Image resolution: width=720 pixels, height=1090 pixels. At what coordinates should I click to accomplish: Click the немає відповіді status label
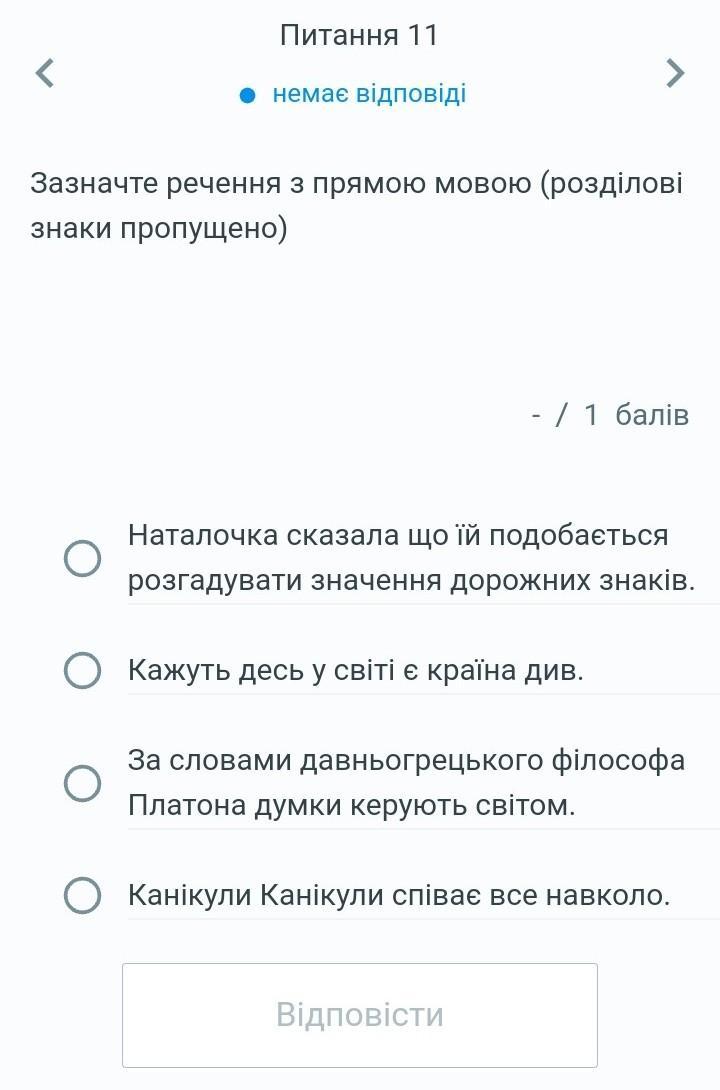click(x=369, y=96)
